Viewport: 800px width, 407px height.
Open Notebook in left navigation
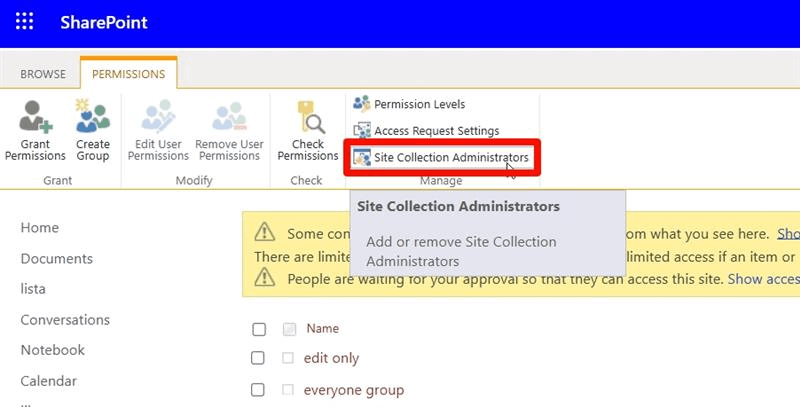click(53, 350)
